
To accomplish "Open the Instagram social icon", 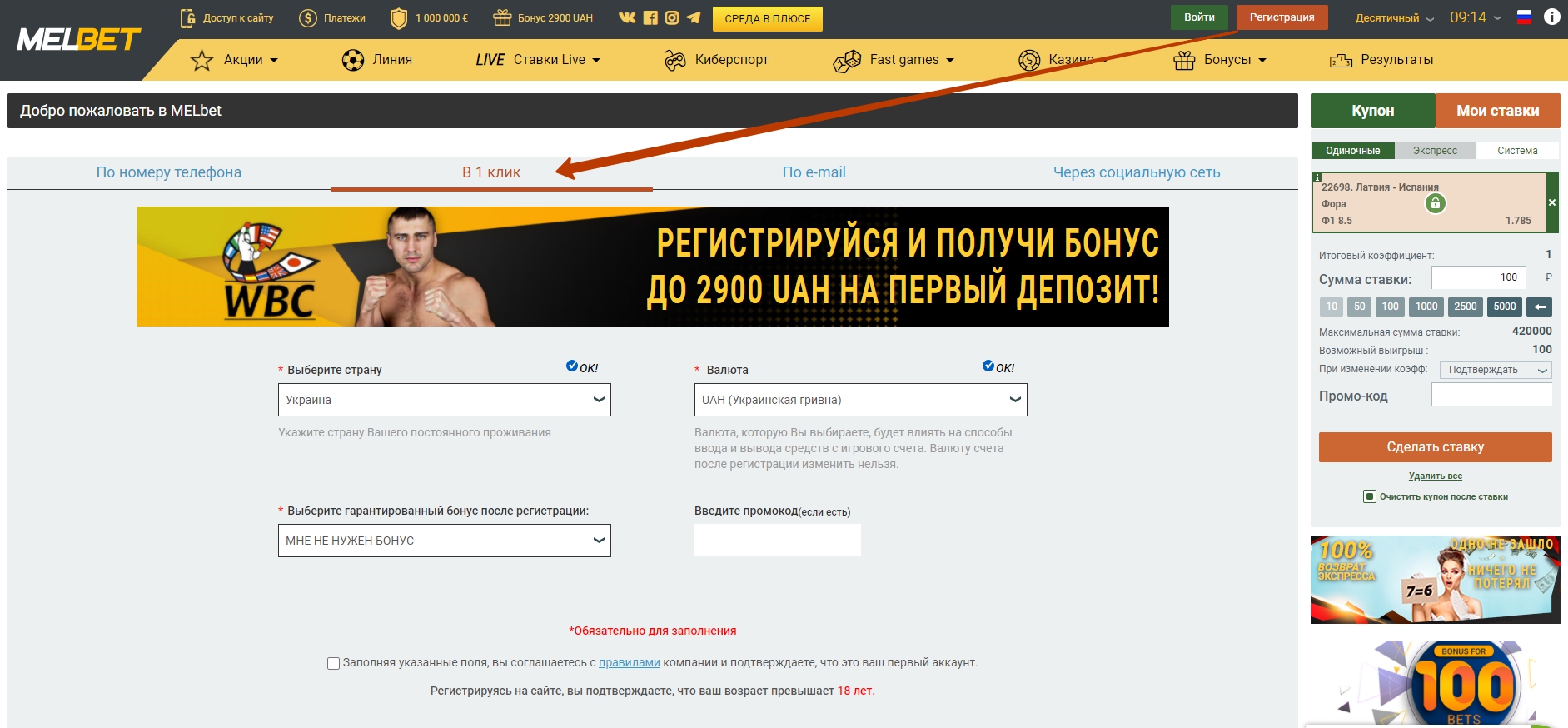I will point(672,17).
